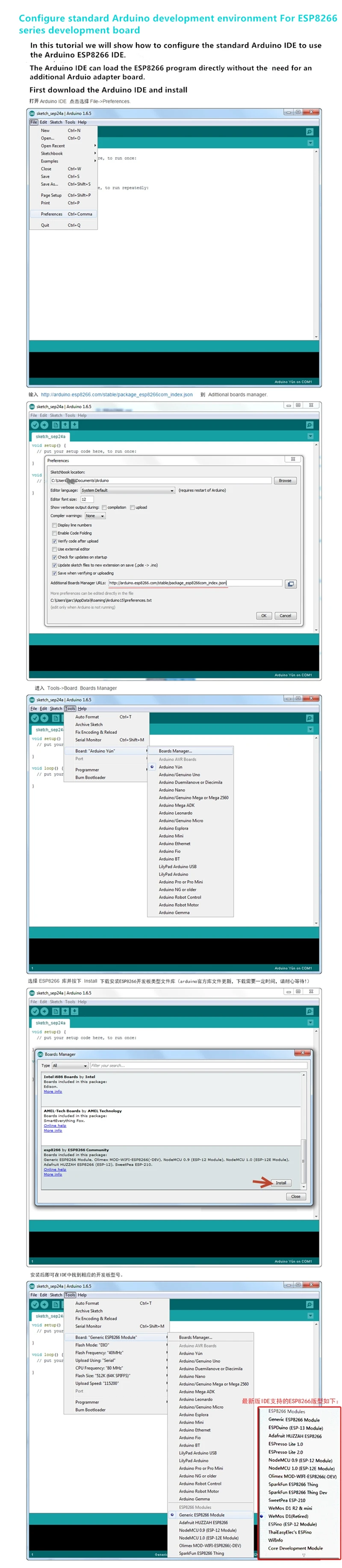Screen dimensions: 342x1568
Task: Open Serial Monitor icon in Arduino Yún Tools screenshot
Action: (x=310, y=718)
